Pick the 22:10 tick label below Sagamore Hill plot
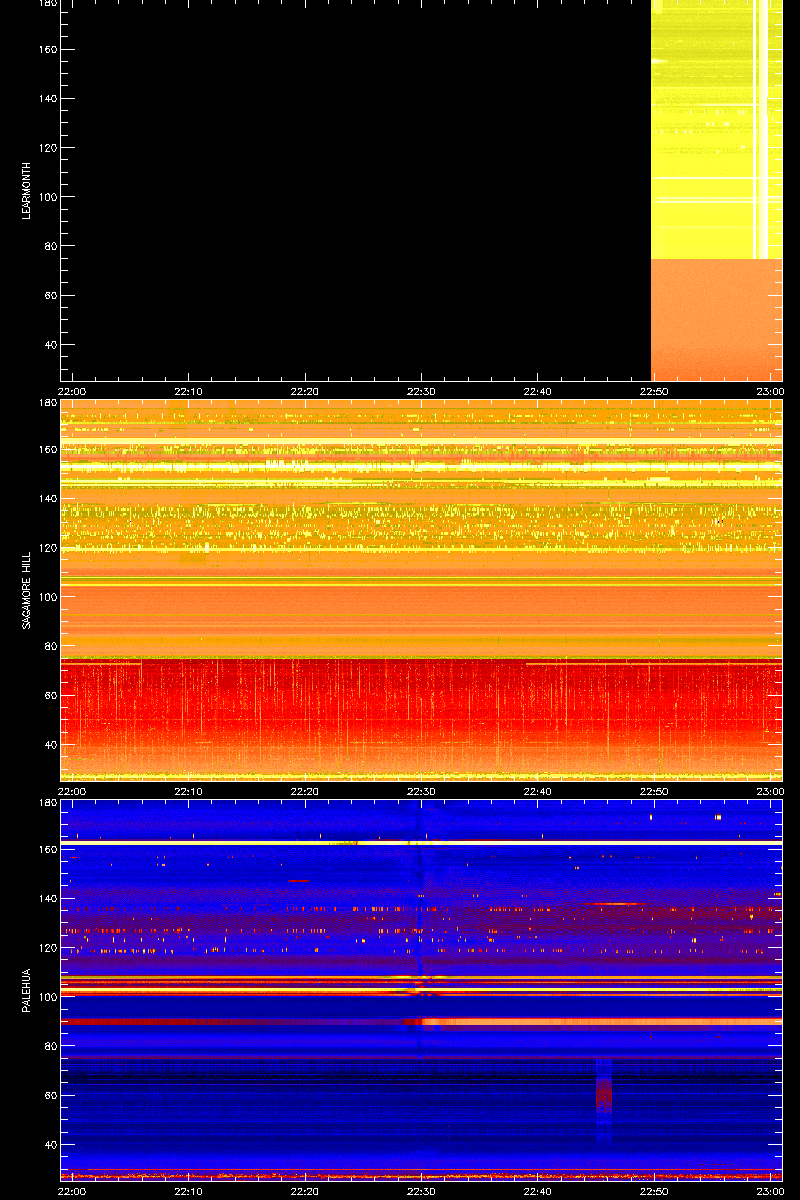Image resolution: width=800 pixels, height=1200 pixels. [189, 791]
